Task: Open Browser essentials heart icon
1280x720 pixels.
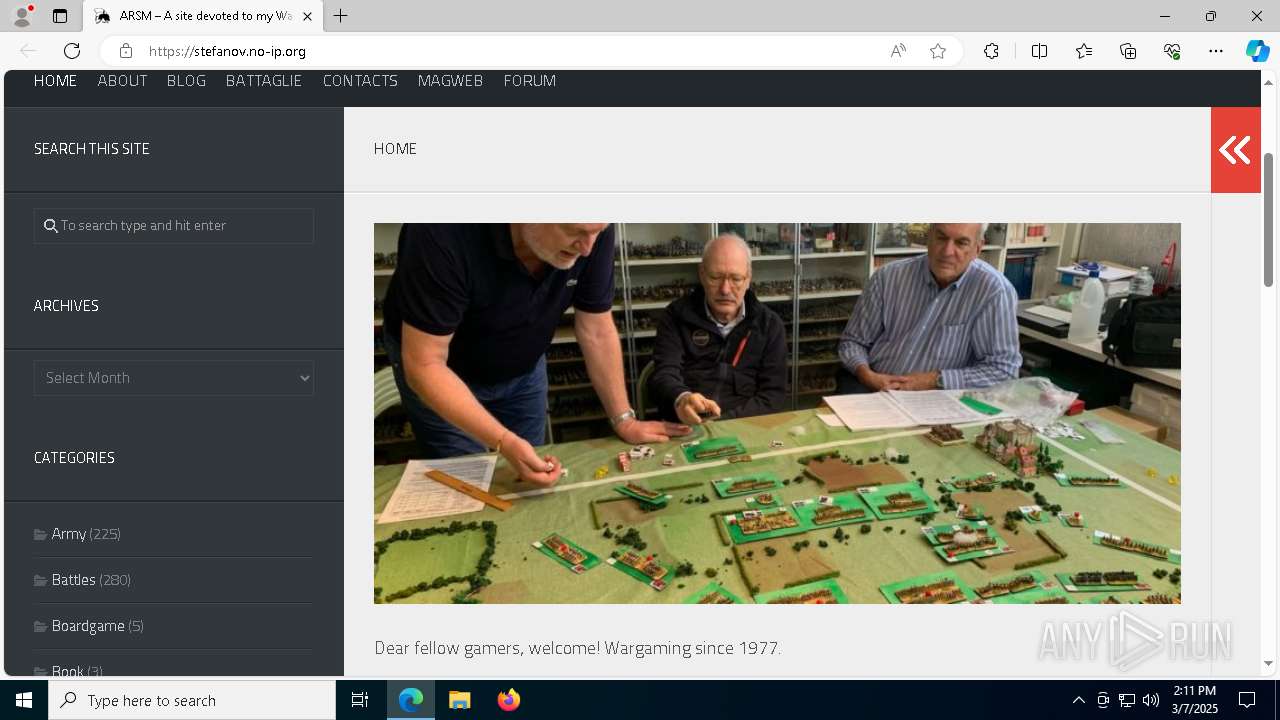Action: [1172, 51]
